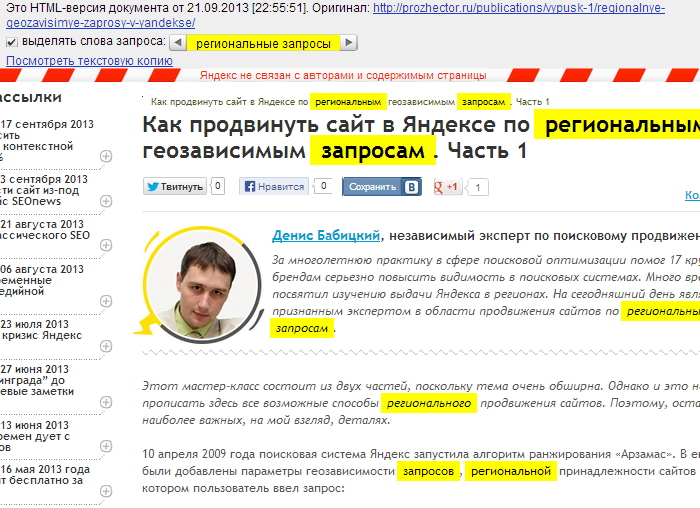Click highlighted word 'регионального' in intro paragraph
Image resolution: width=700 pixels, height=508 pixels.
tap(429, 403)
